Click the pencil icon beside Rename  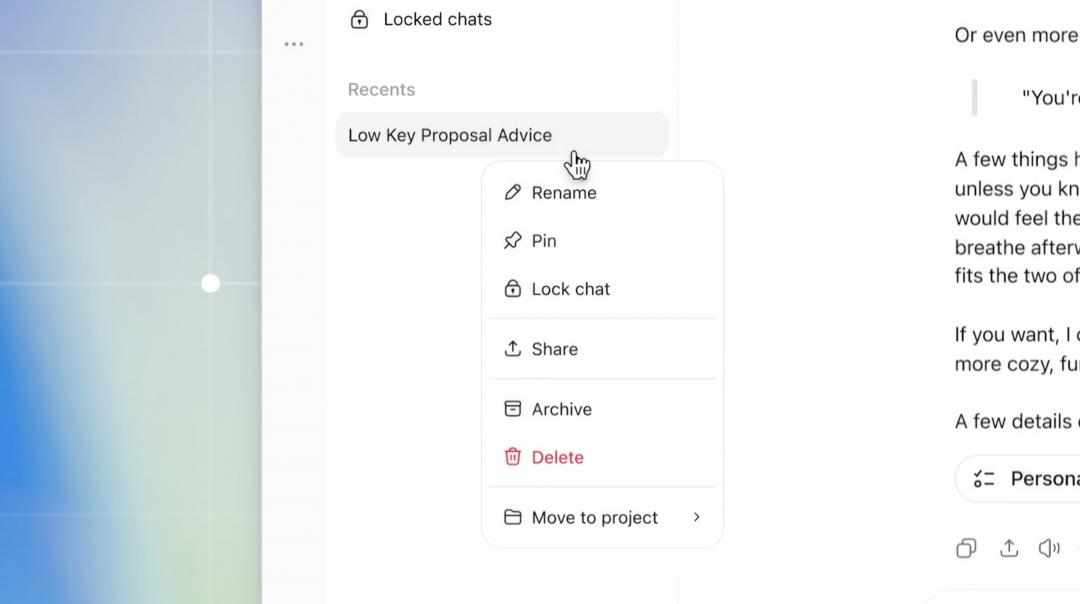tap(512, 192)
